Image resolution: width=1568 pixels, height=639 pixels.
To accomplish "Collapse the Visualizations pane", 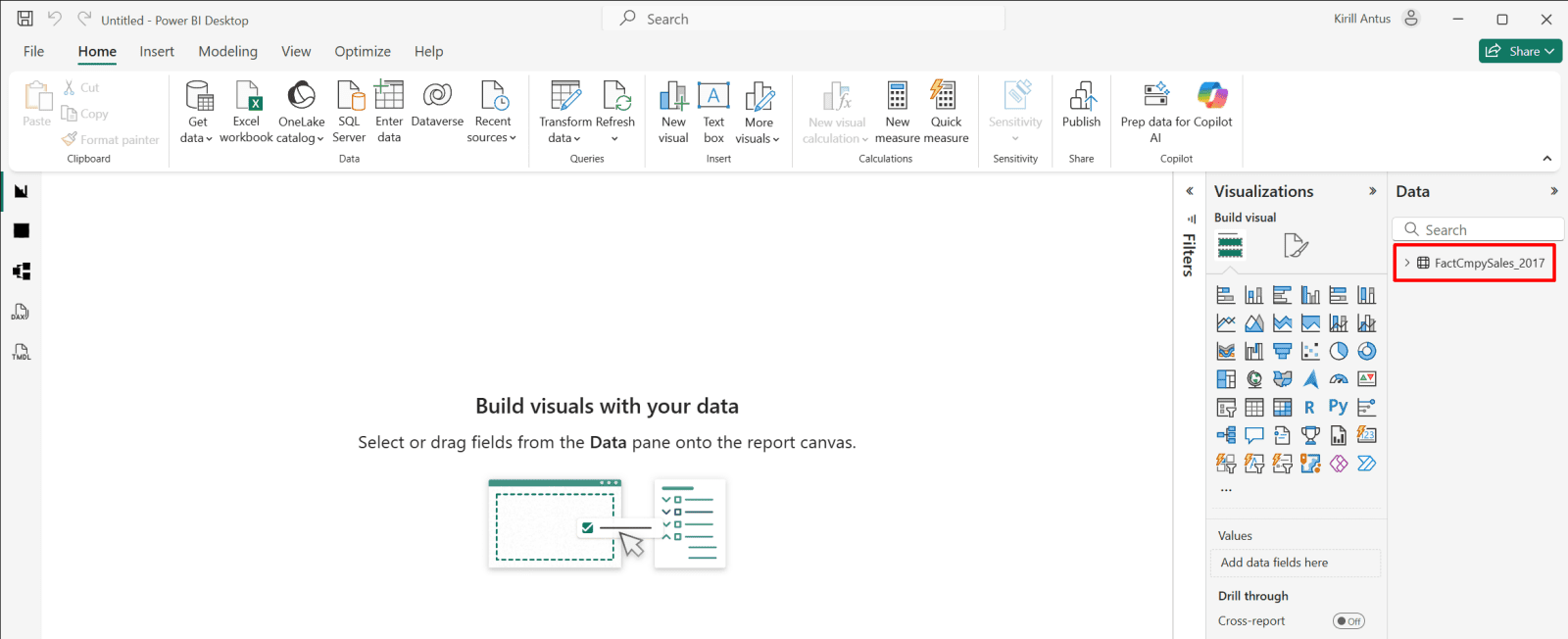I will 1372,191.
